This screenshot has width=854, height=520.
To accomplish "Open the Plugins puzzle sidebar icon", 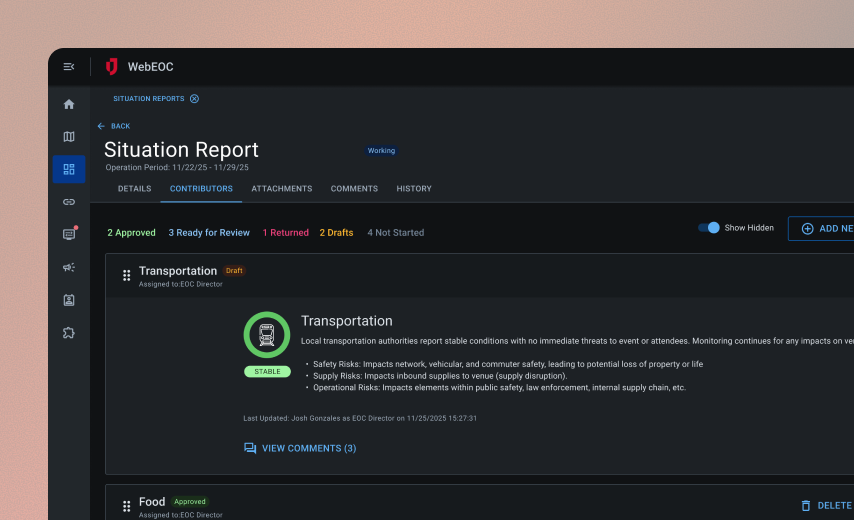I will pos(69,333).
